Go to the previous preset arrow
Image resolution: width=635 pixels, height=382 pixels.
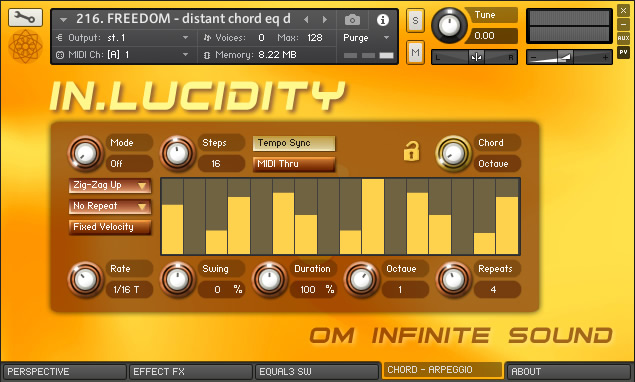[306, 19]
